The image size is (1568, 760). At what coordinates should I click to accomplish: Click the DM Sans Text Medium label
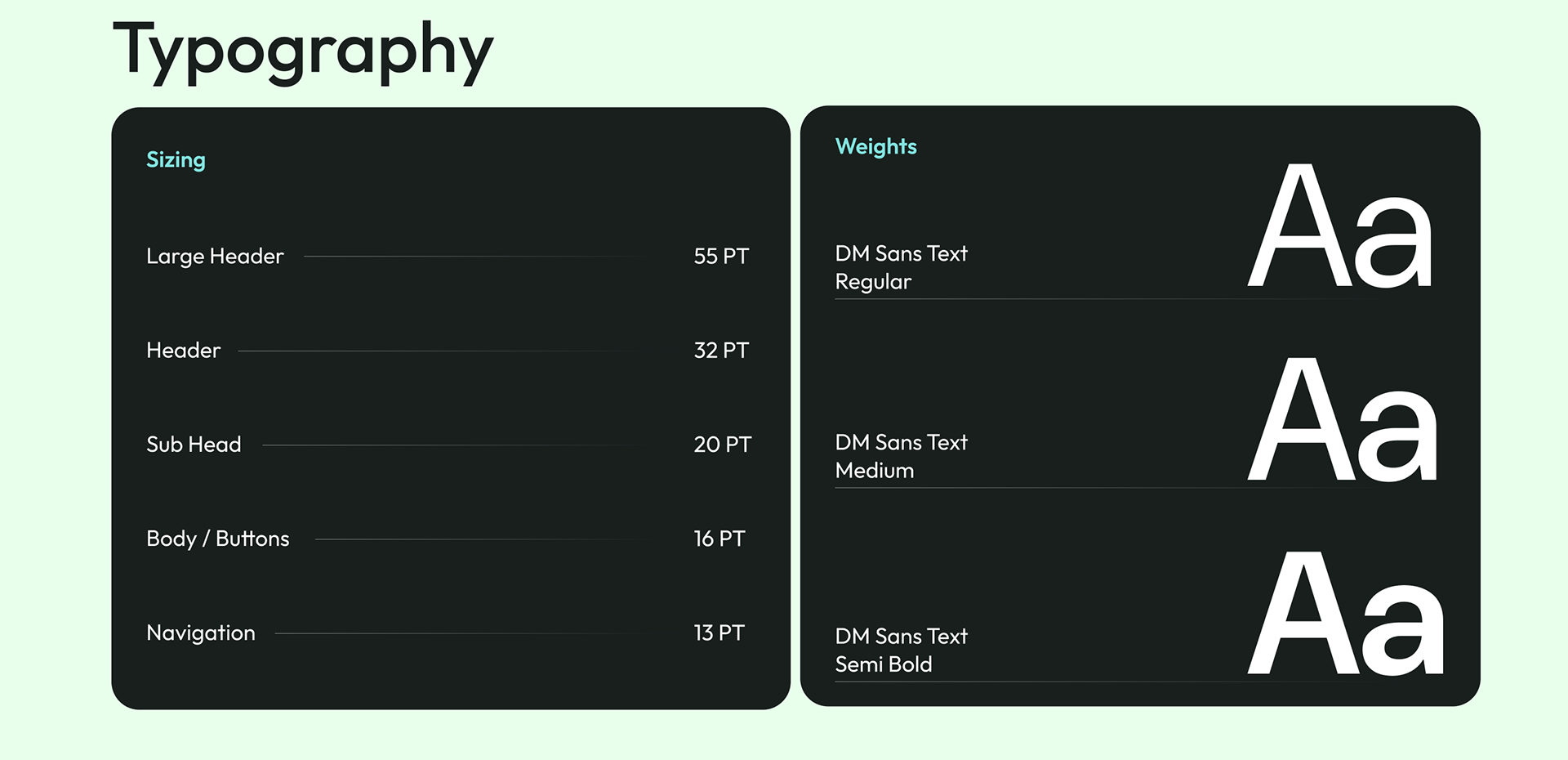click(x=901, y=457)
